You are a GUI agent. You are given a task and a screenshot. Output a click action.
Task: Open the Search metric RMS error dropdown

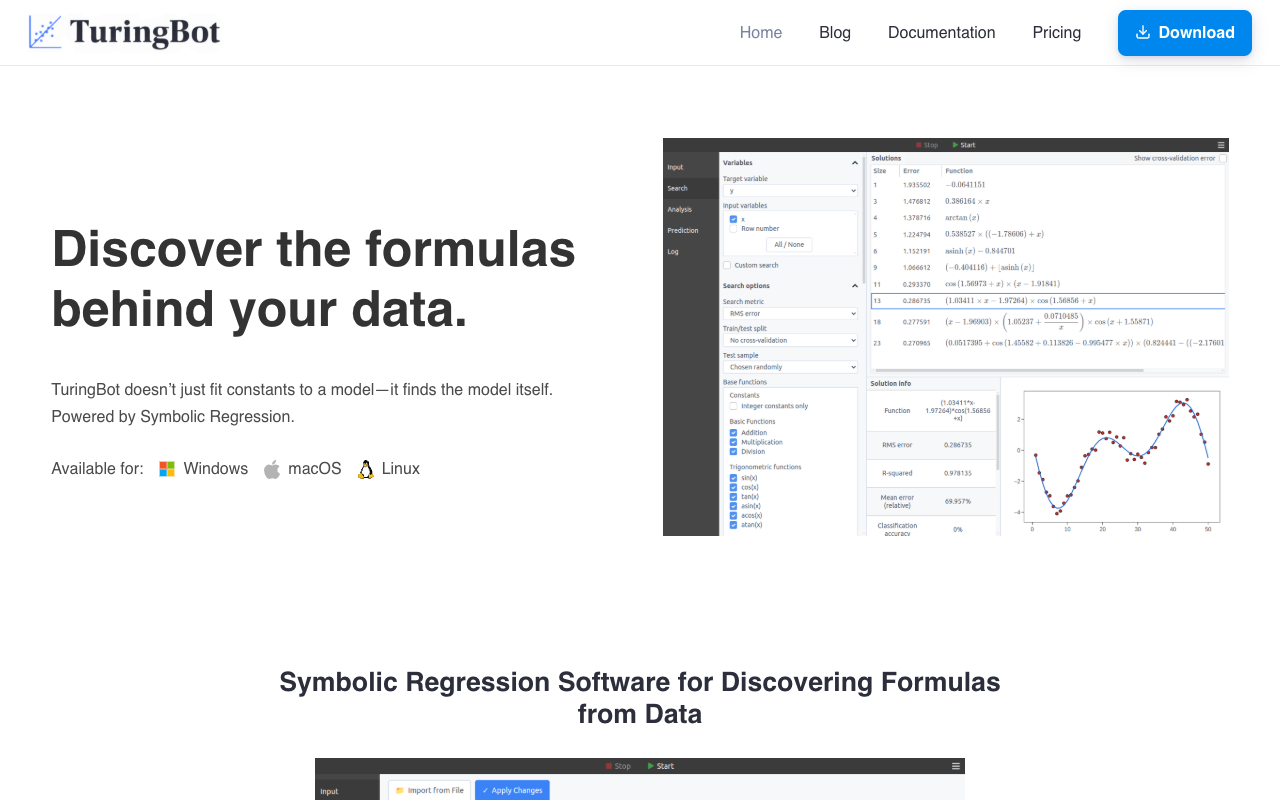pos(790,313)
